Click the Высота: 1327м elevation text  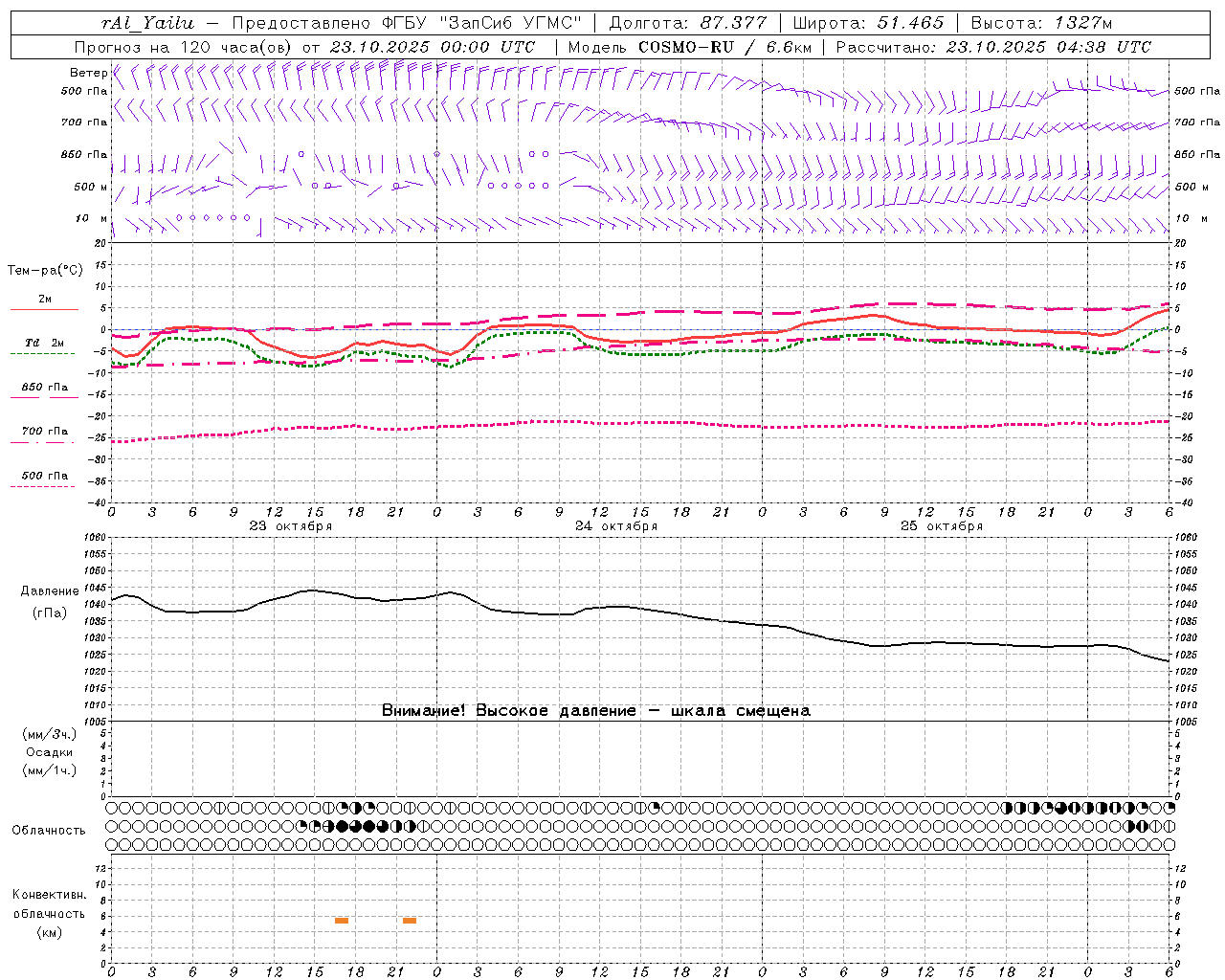[1041, 23]
